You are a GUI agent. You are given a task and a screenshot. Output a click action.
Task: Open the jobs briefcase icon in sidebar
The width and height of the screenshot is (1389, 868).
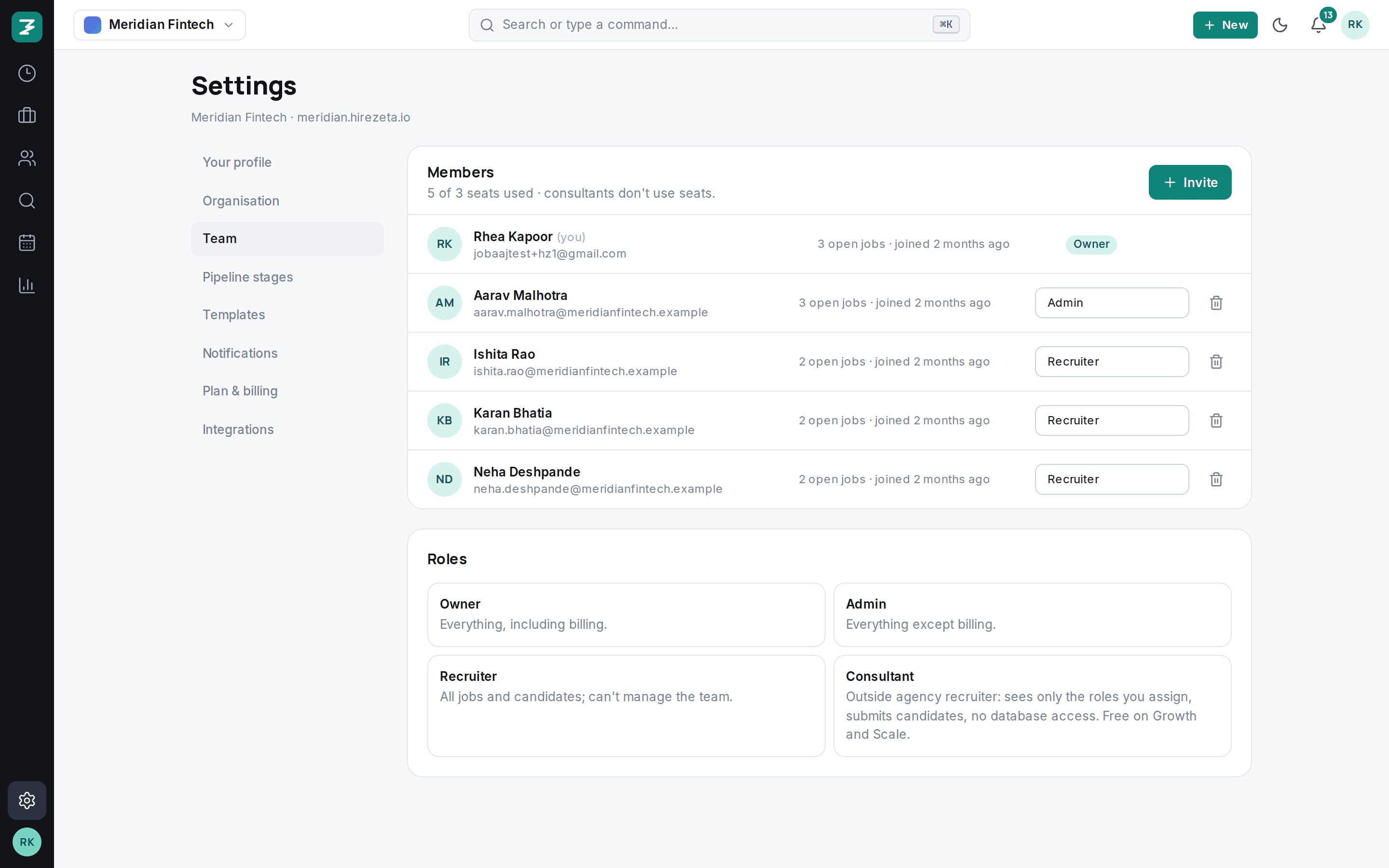click(x=27, y=115)
